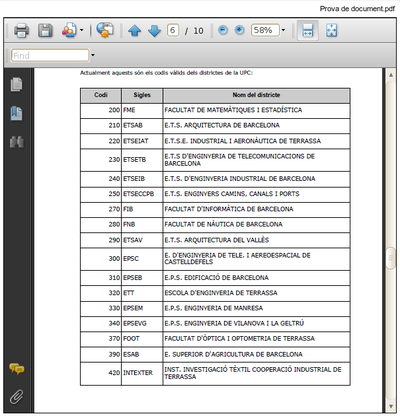The image size is (400, 416).
Task: Click E. SUPERIOR D'AGRICULTURA DE BARCELONA text
Action: tap(233, 354)
